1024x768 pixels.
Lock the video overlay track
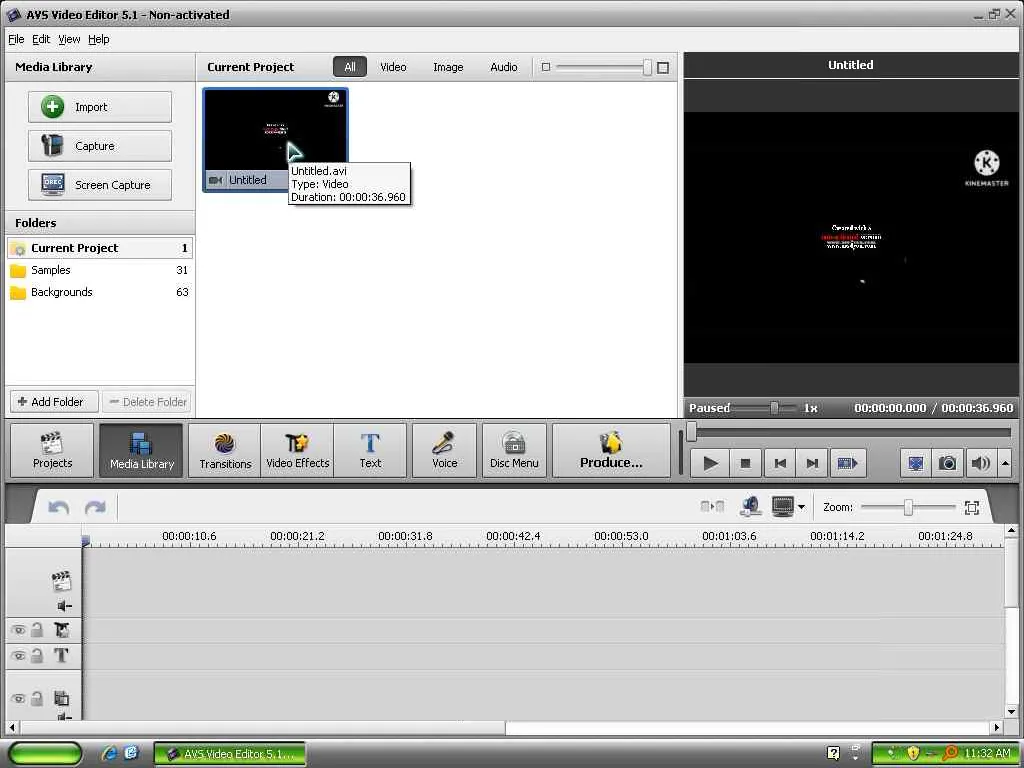[x=37, y=698]
